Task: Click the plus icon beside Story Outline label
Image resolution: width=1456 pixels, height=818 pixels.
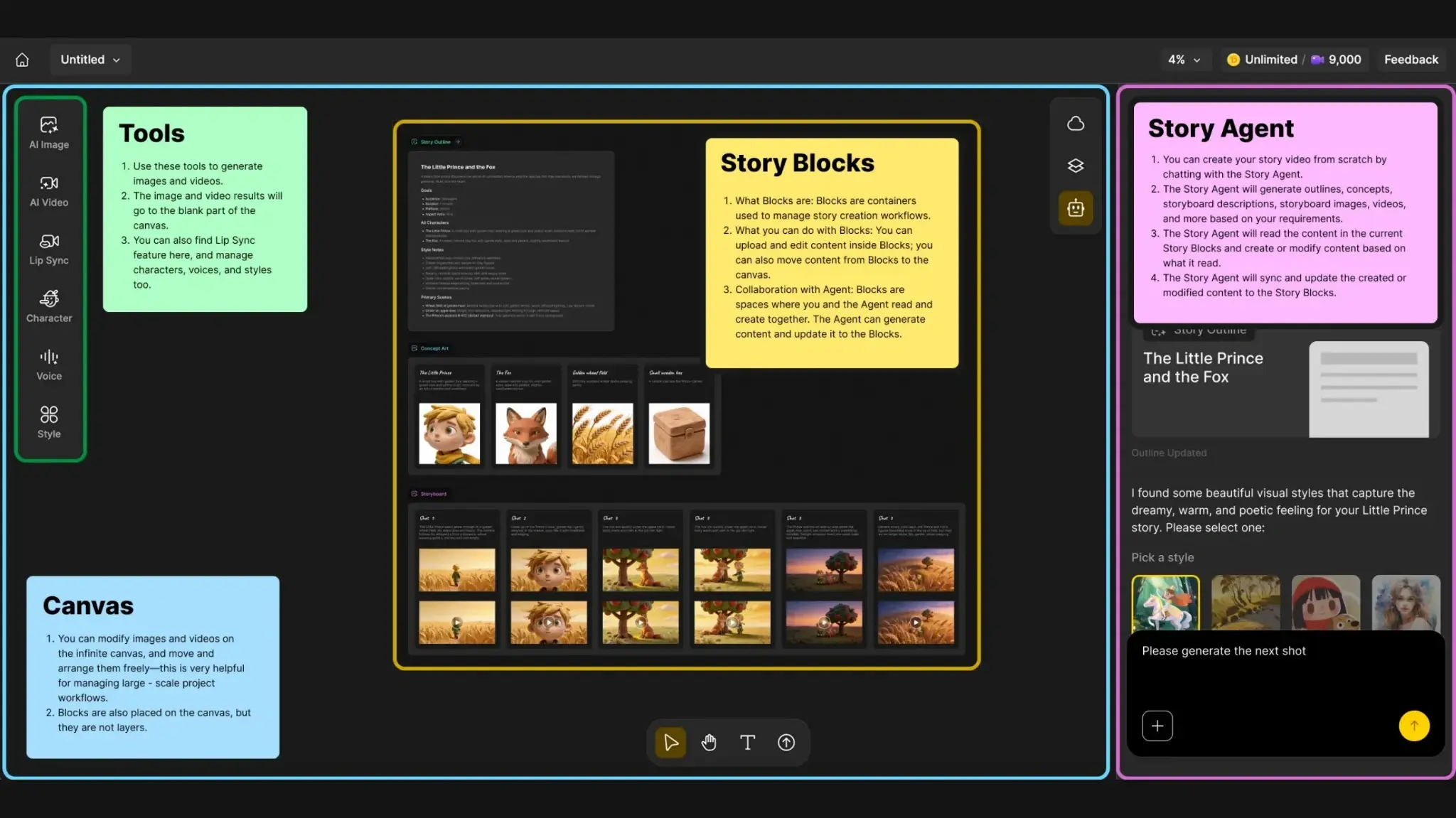Action: [458, 142]
